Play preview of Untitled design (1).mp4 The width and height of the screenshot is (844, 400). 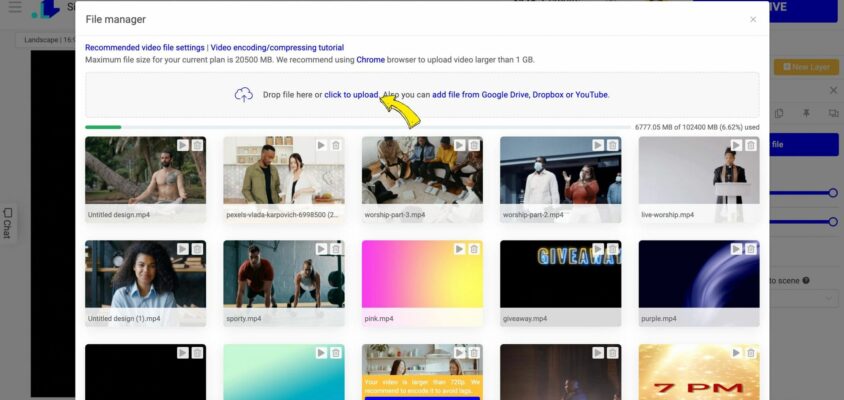tap(183, 249)
